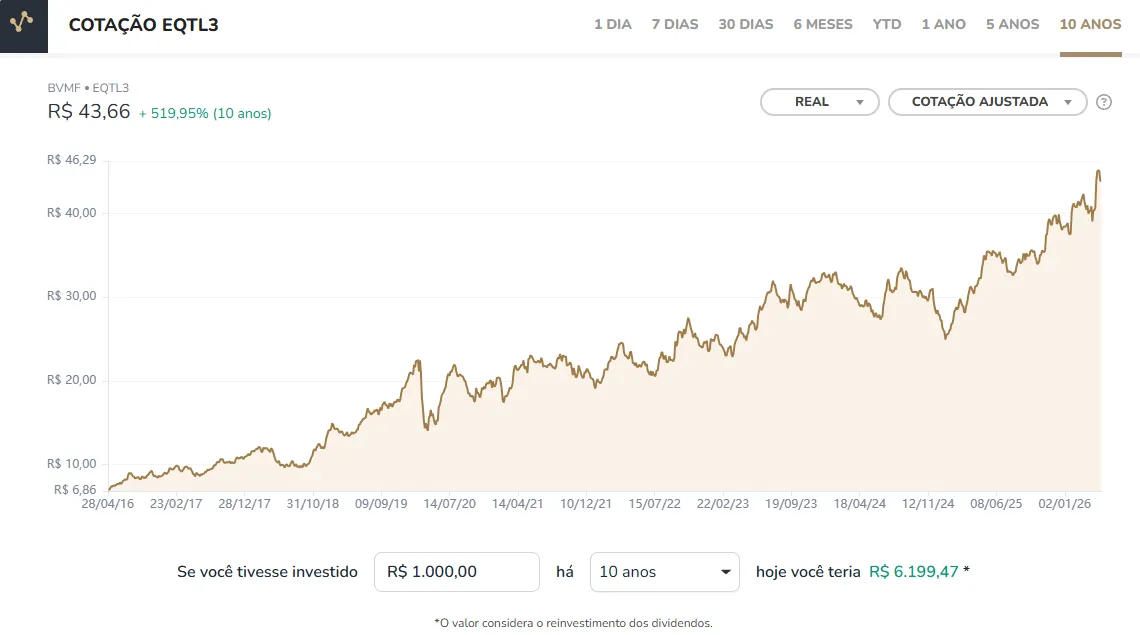The image size is (1140, 635).
Task: Click the 28/12/17 date label
Action: 244,504
